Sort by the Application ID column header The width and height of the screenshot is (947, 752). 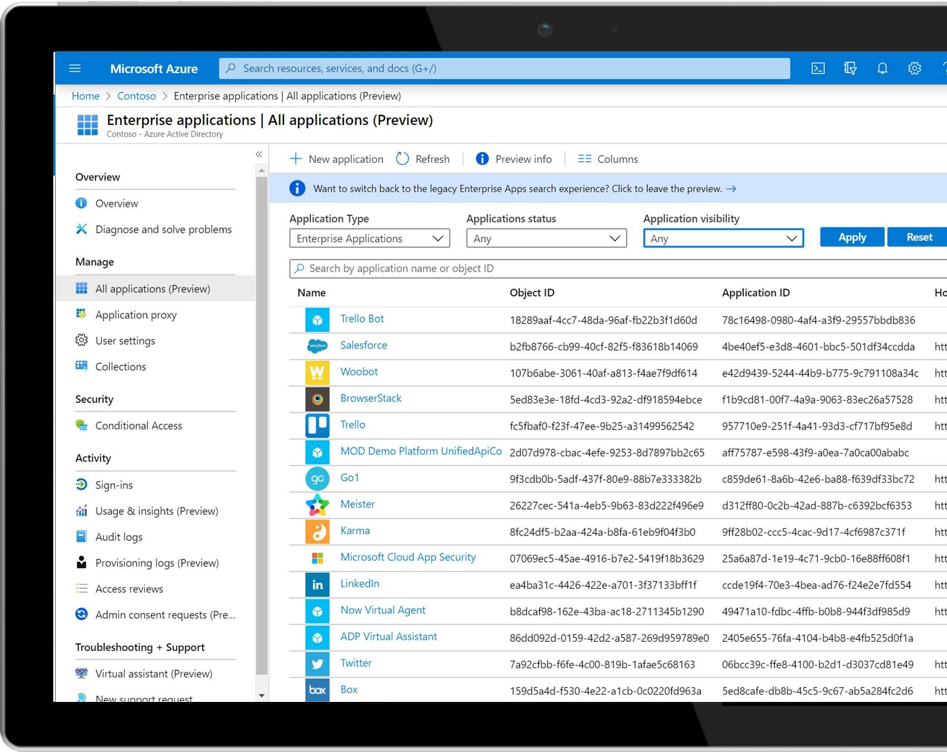(x=756, y=293)
